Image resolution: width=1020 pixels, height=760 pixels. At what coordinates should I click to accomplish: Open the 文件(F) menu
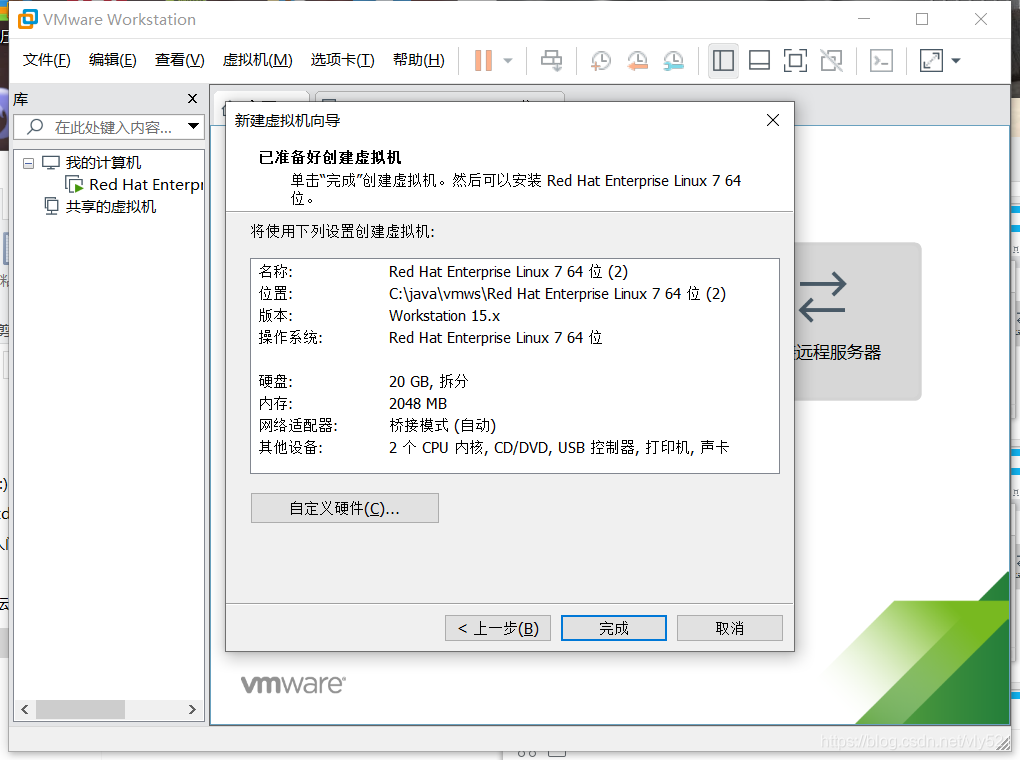(x=46, y=60)
